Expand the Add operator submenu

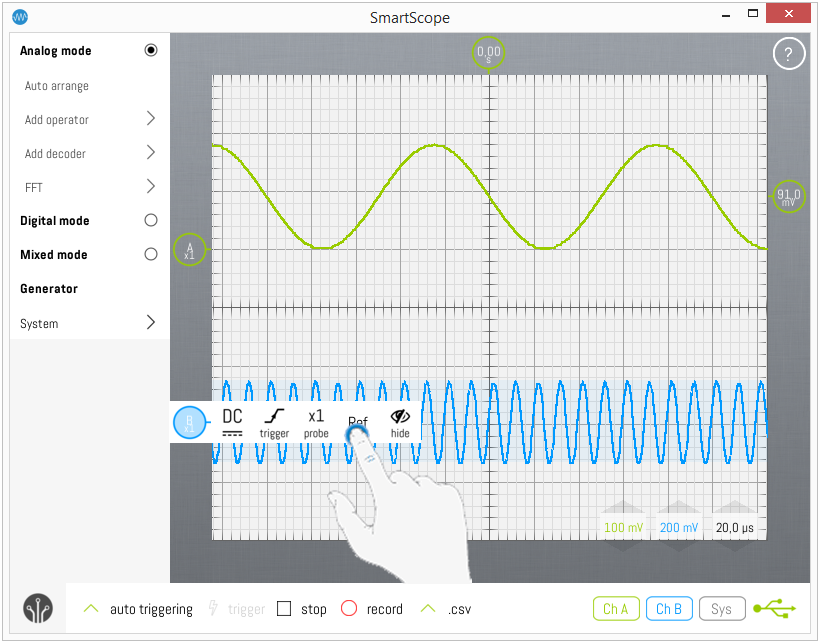point(151,119)
